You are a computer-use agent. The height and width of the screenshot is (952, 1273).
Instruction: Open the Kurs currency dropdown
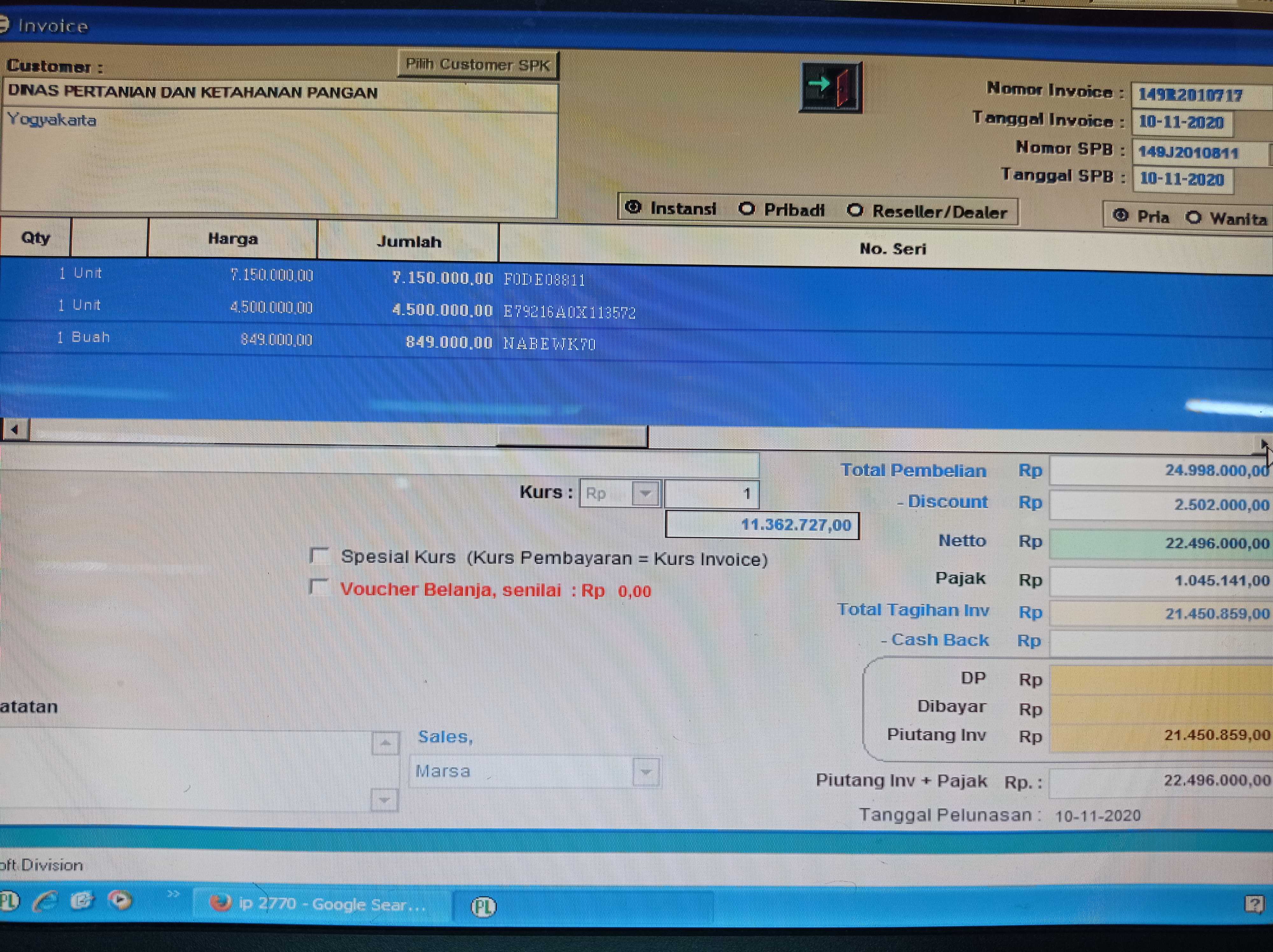[645, 493]
